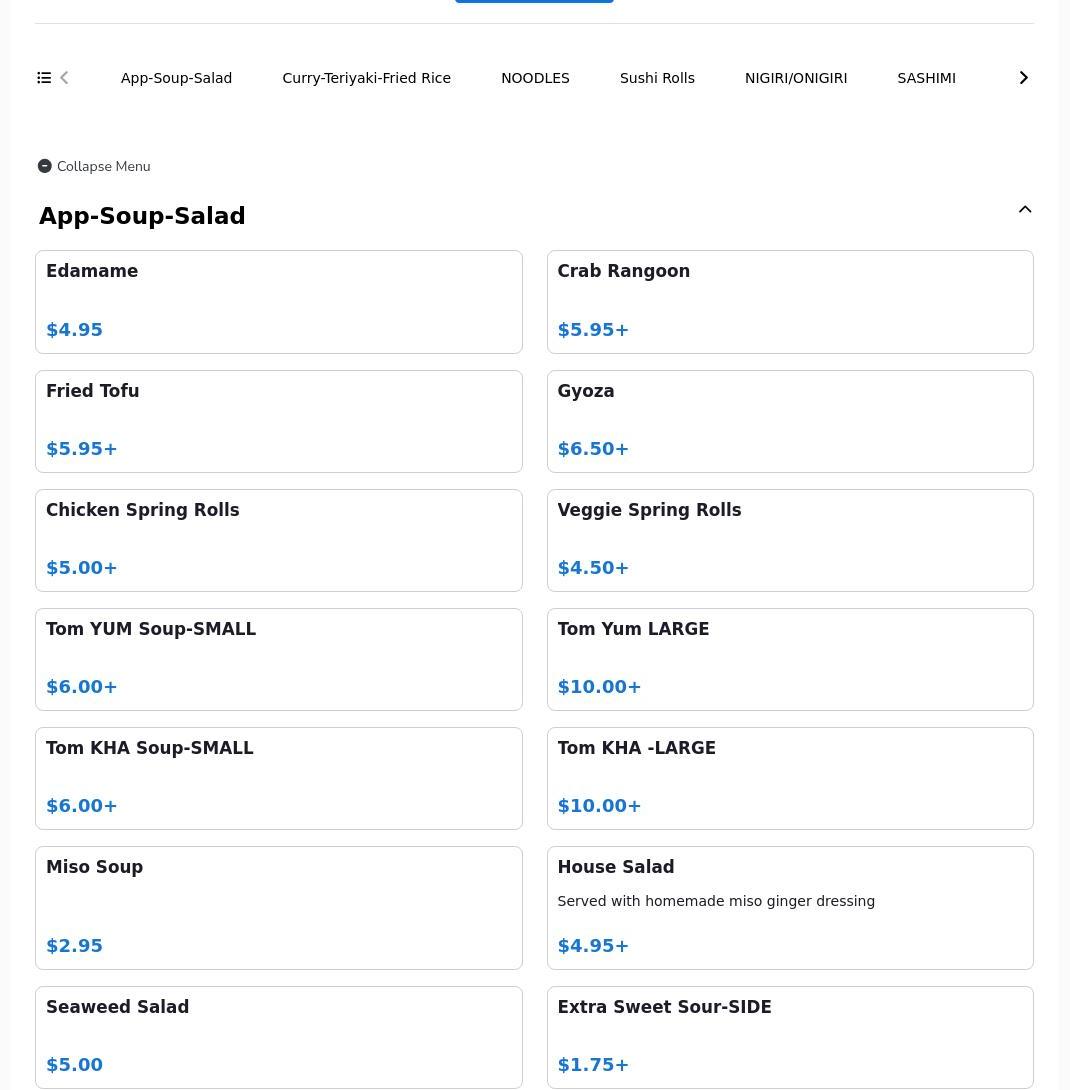Image resolution: width=1070 pixels, height=1090 pixels.
Task: Select the App-Soup-Salad tab
Action: tap(176, 78)
